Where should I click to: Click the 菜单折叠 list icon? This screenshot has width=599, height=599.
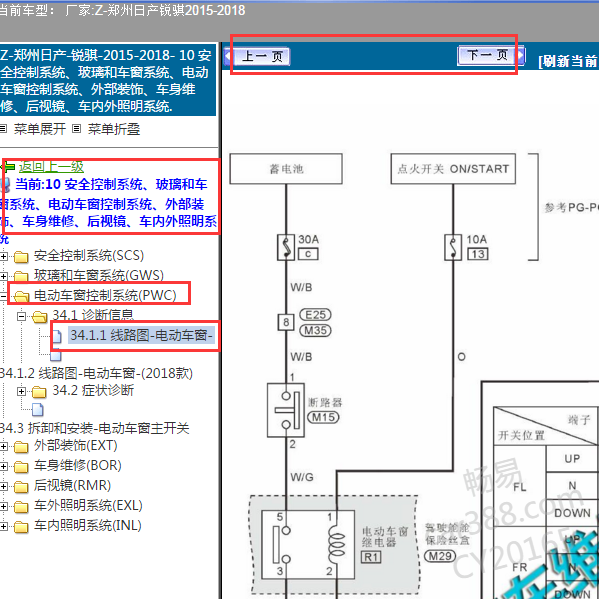(x=76, y=128)
